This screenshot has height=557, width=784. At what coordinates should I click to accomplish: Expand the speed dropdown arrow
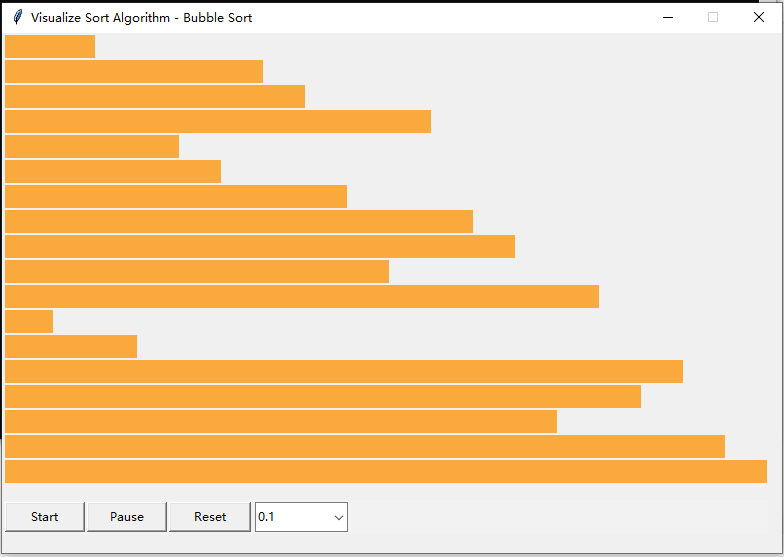point(338,517)
